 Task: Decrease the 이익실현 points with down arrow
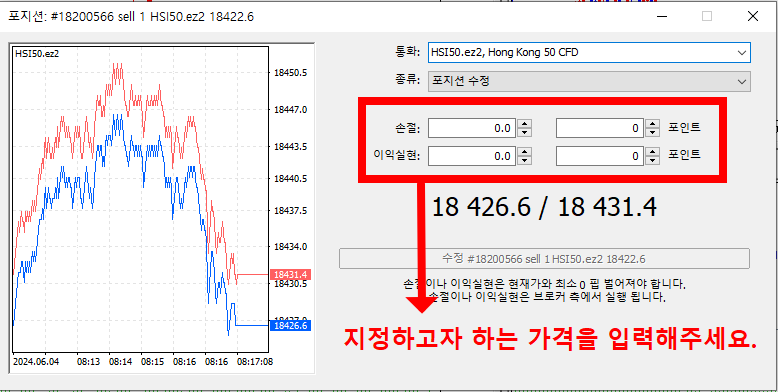click(x=652, y=161)
